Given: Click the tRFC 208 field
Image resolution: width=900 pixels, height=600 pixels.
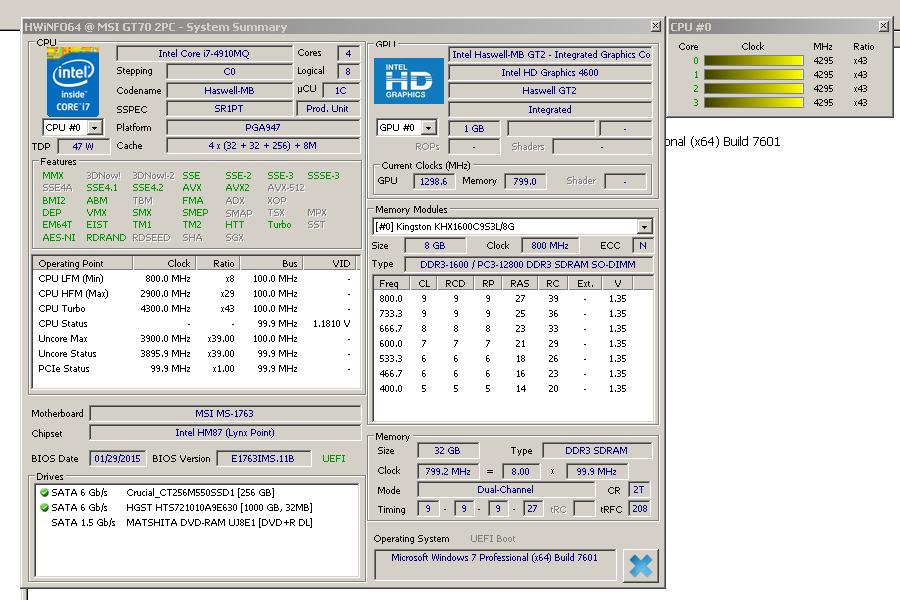Looking at the screenshot, I should [639, 509].
